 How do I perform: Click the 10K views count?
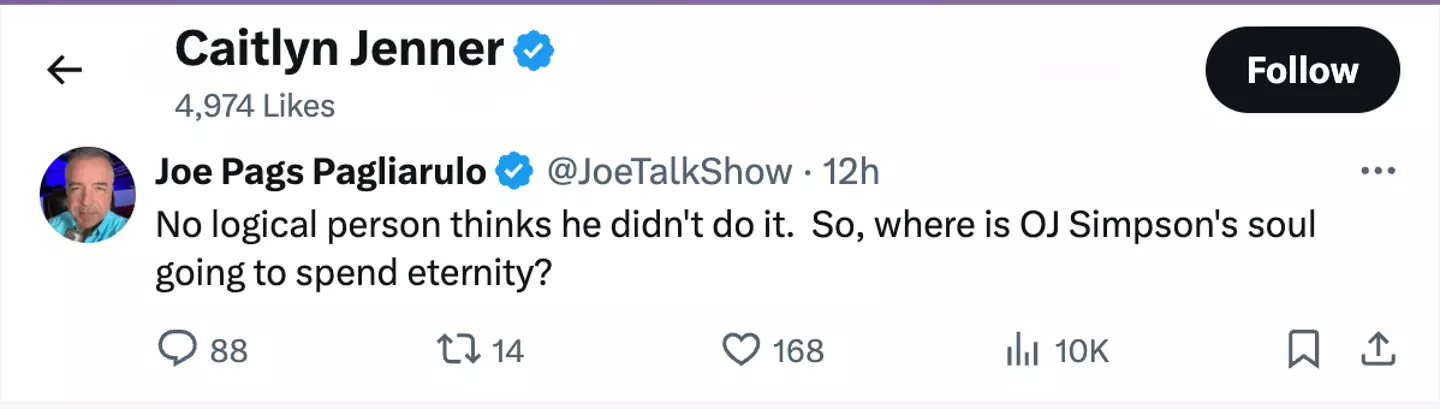pos(1082,351)
